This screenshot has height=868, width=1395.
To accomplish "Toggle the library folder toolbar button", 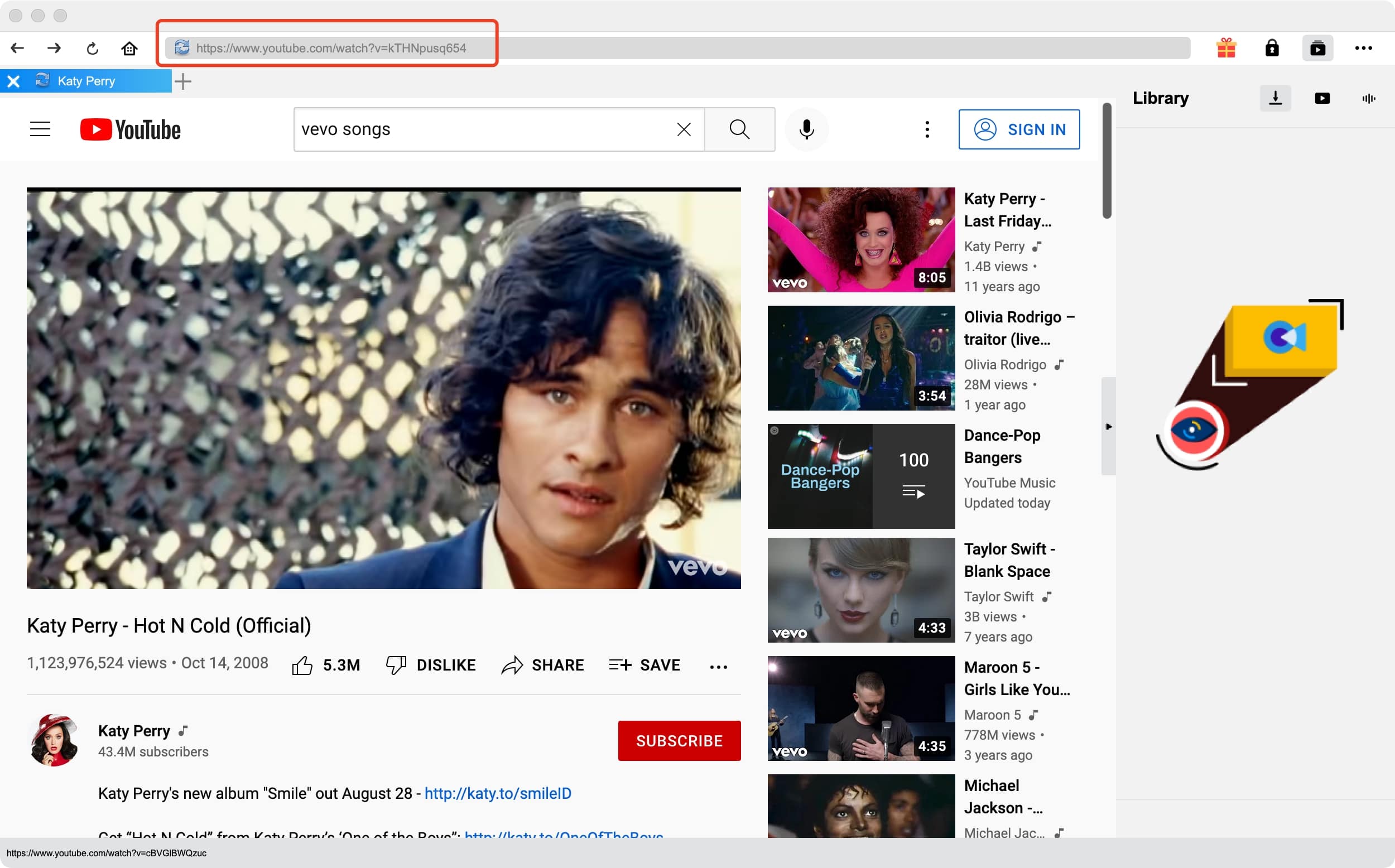I will point(1317,48).
